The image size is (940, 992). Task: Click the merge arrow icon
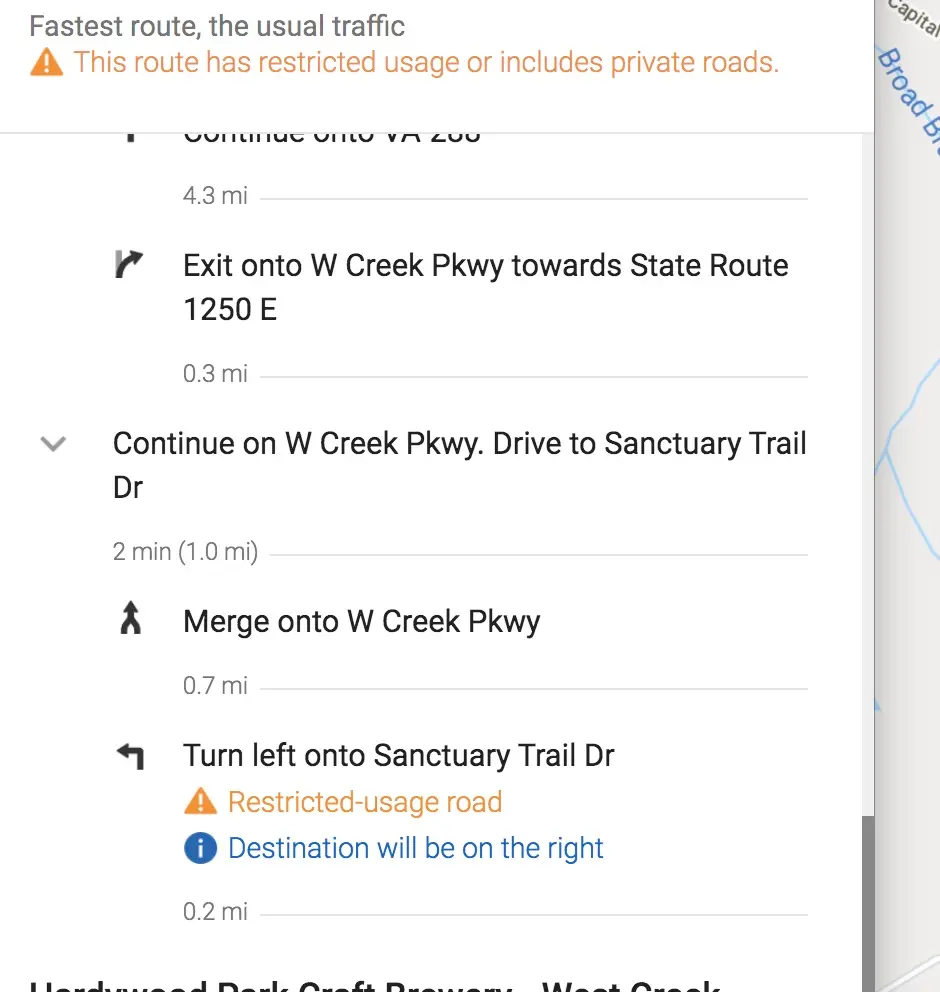click(x=130, y=618)
